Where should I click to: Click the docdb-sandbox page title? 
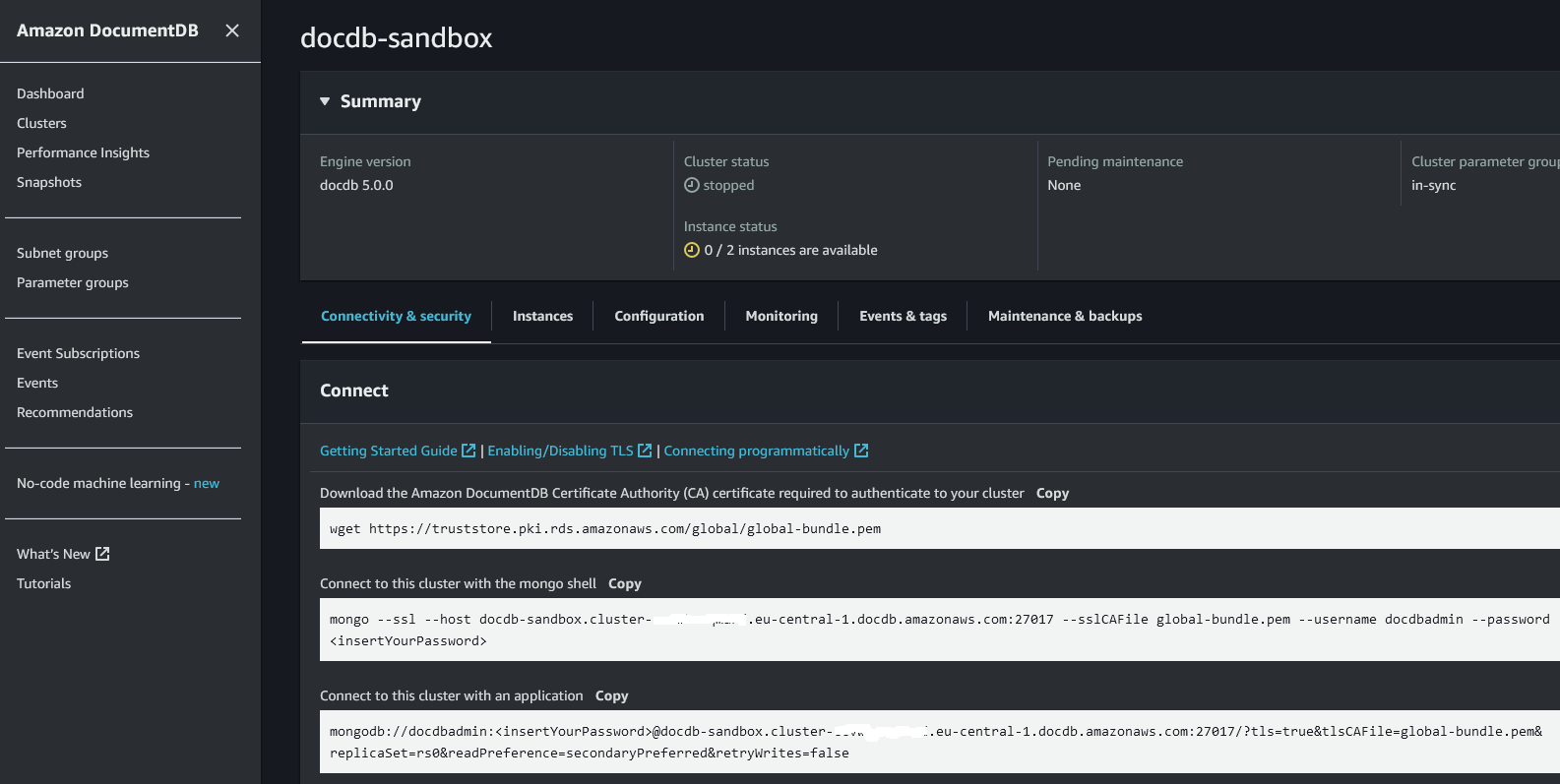396,37
